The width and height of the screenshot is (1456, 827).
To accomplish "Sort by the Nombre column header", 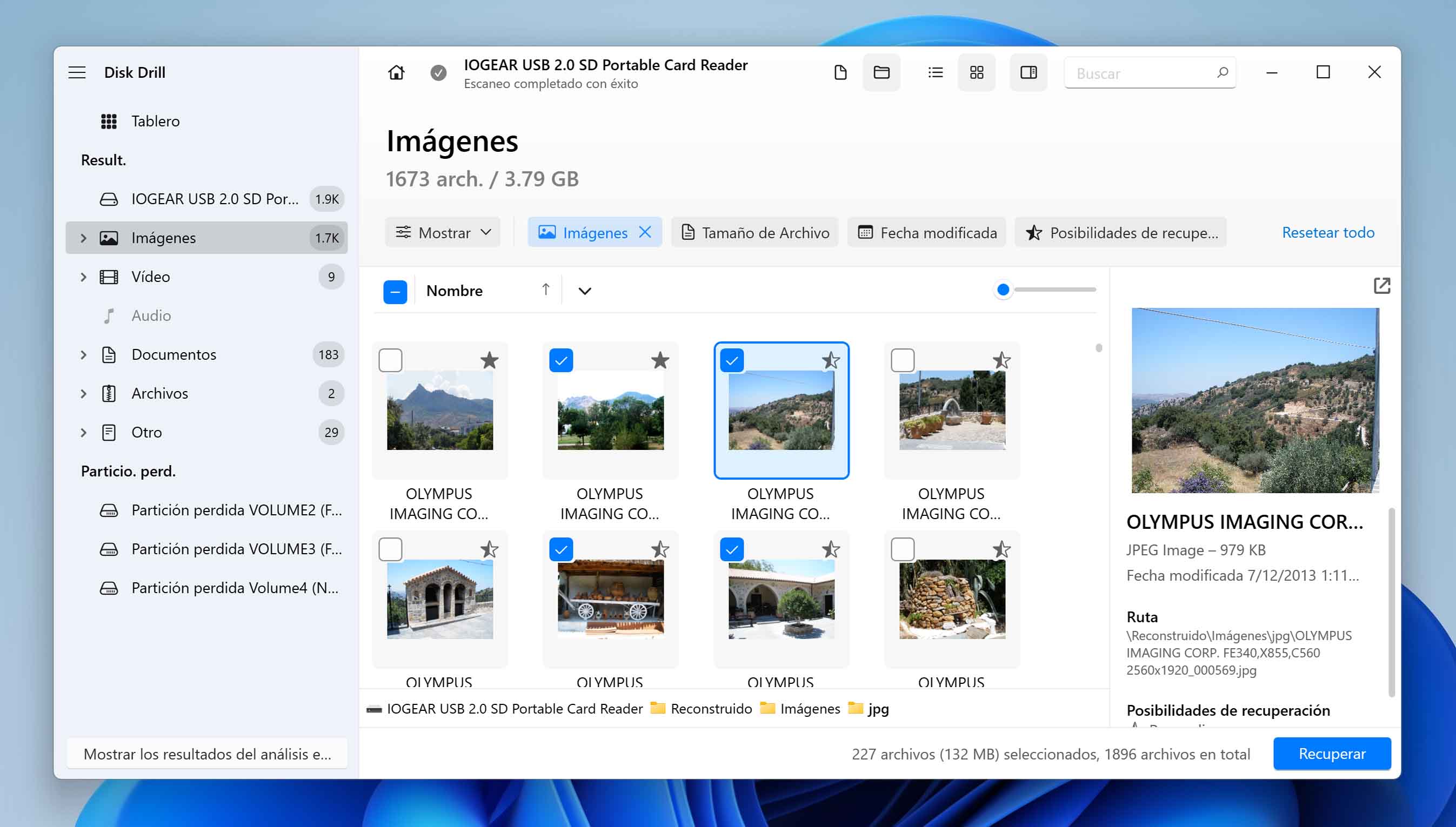I will [454, 291].
